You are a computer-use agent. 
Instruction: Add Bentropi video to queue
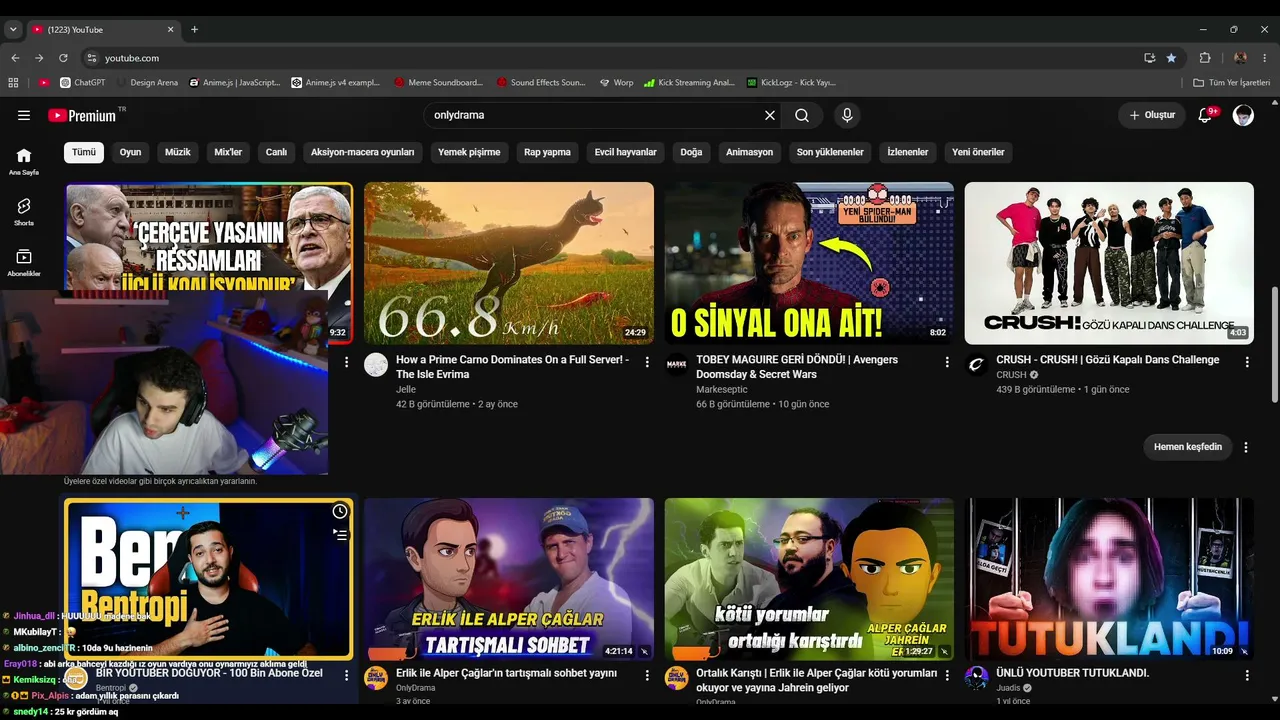(340, 536)
